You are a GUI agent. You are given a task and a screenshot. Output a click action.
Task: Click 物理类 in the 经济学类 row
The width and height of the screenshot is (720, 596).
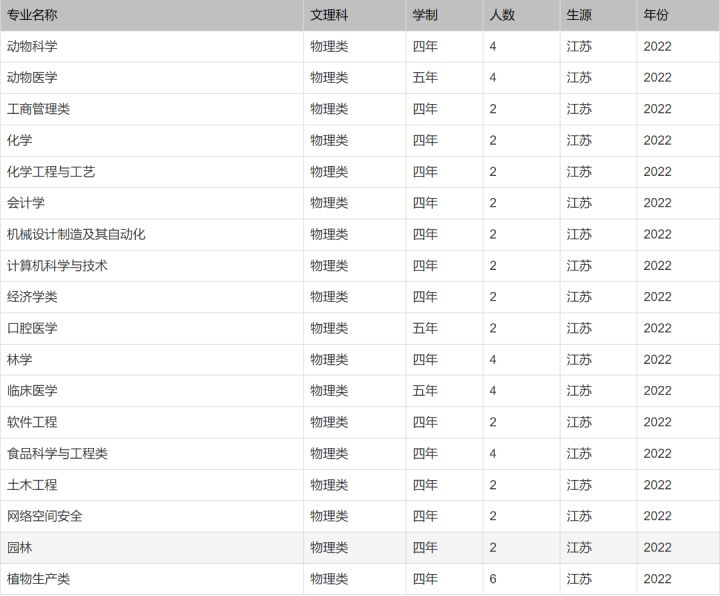tap(329, 297)
